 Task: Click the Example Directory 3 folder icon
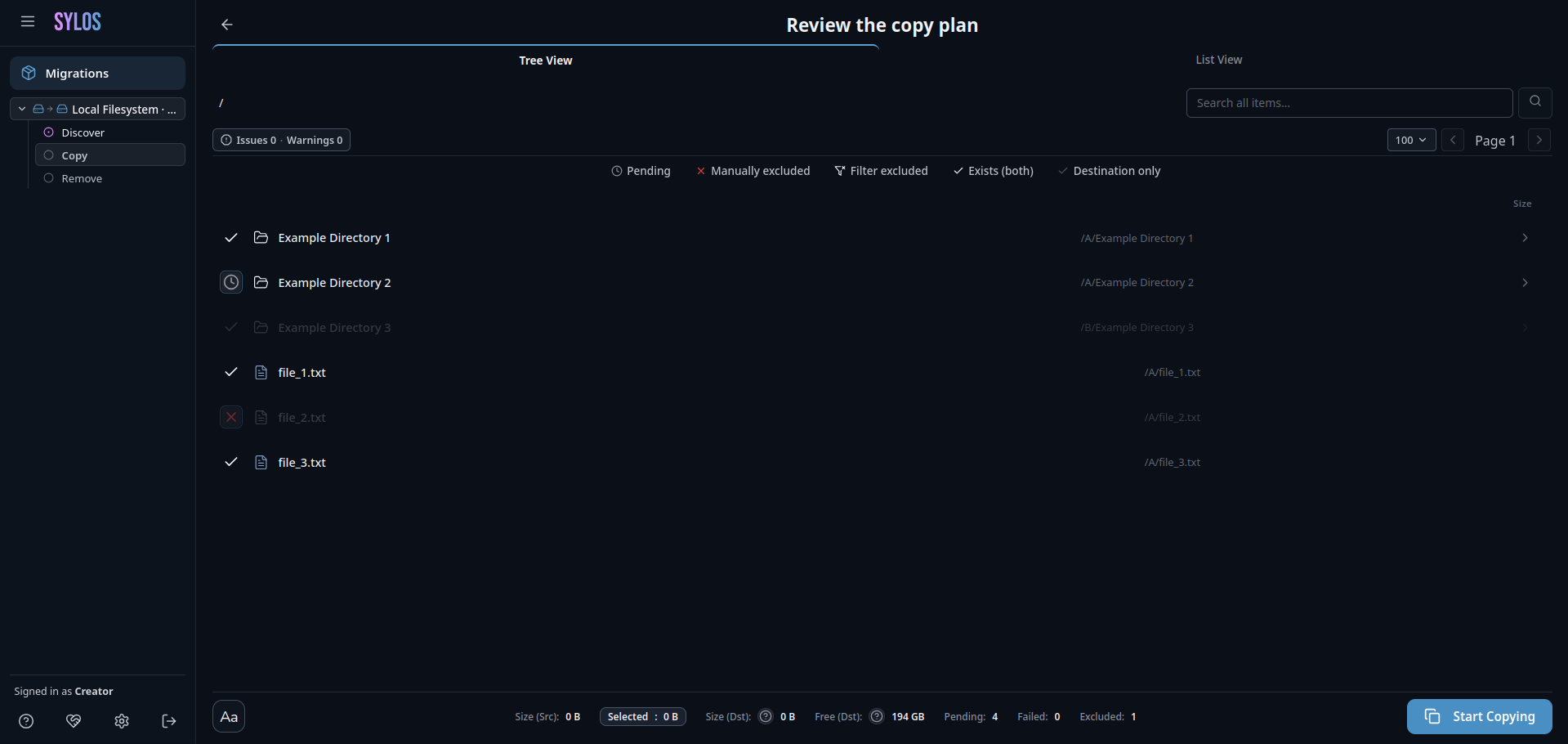point(261,327)
